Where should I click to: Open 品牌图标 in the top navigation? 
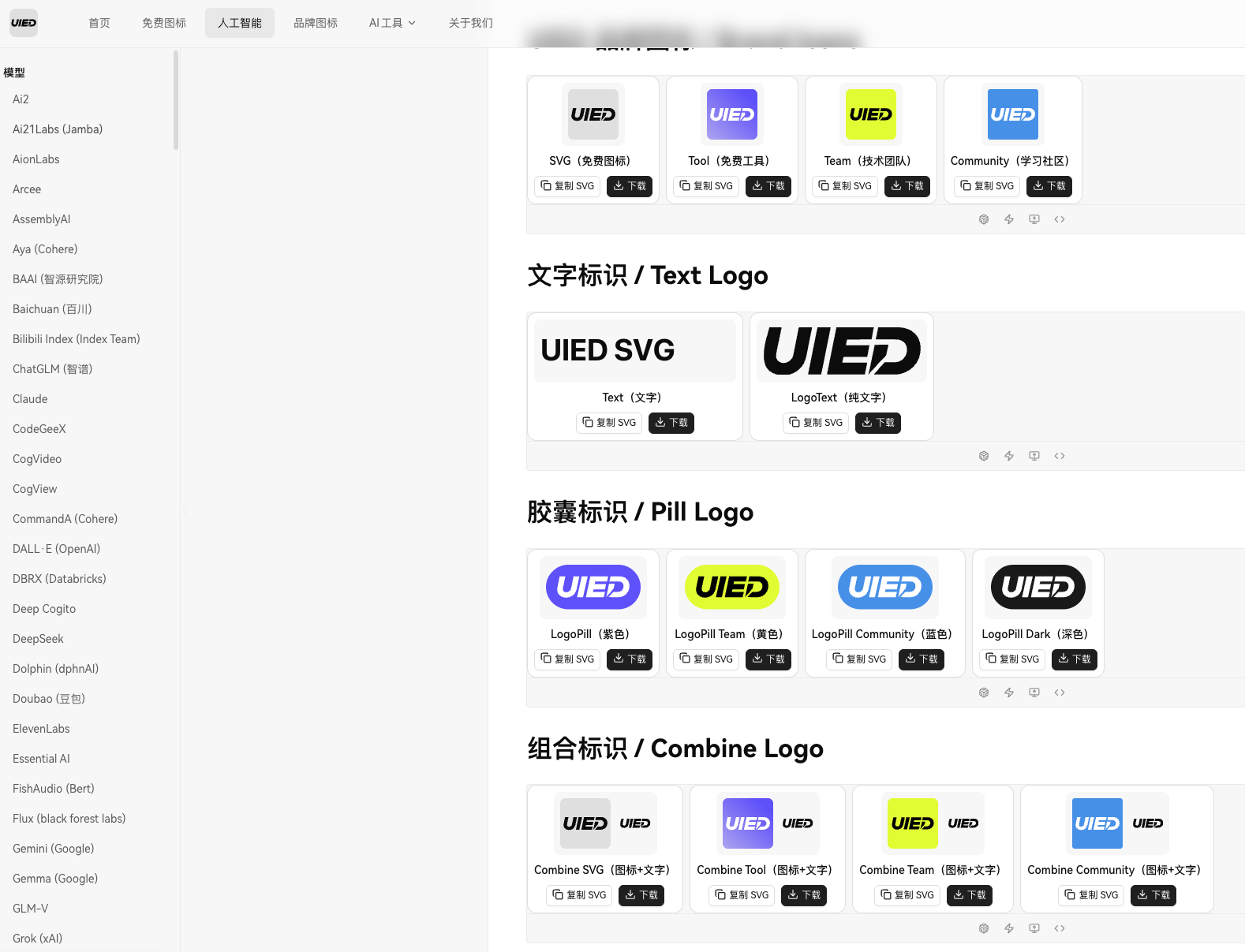tap(316, 23)
